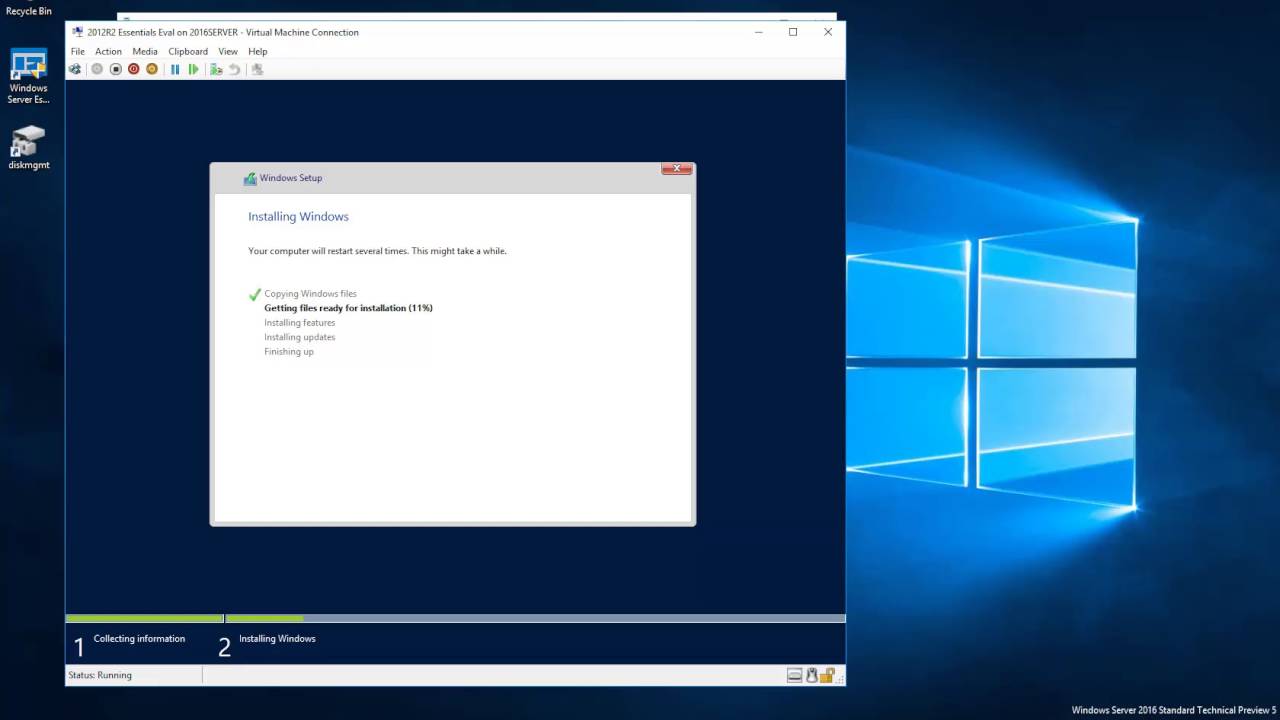Select the diskmgmt desktop icon

[x=29, y=147]
